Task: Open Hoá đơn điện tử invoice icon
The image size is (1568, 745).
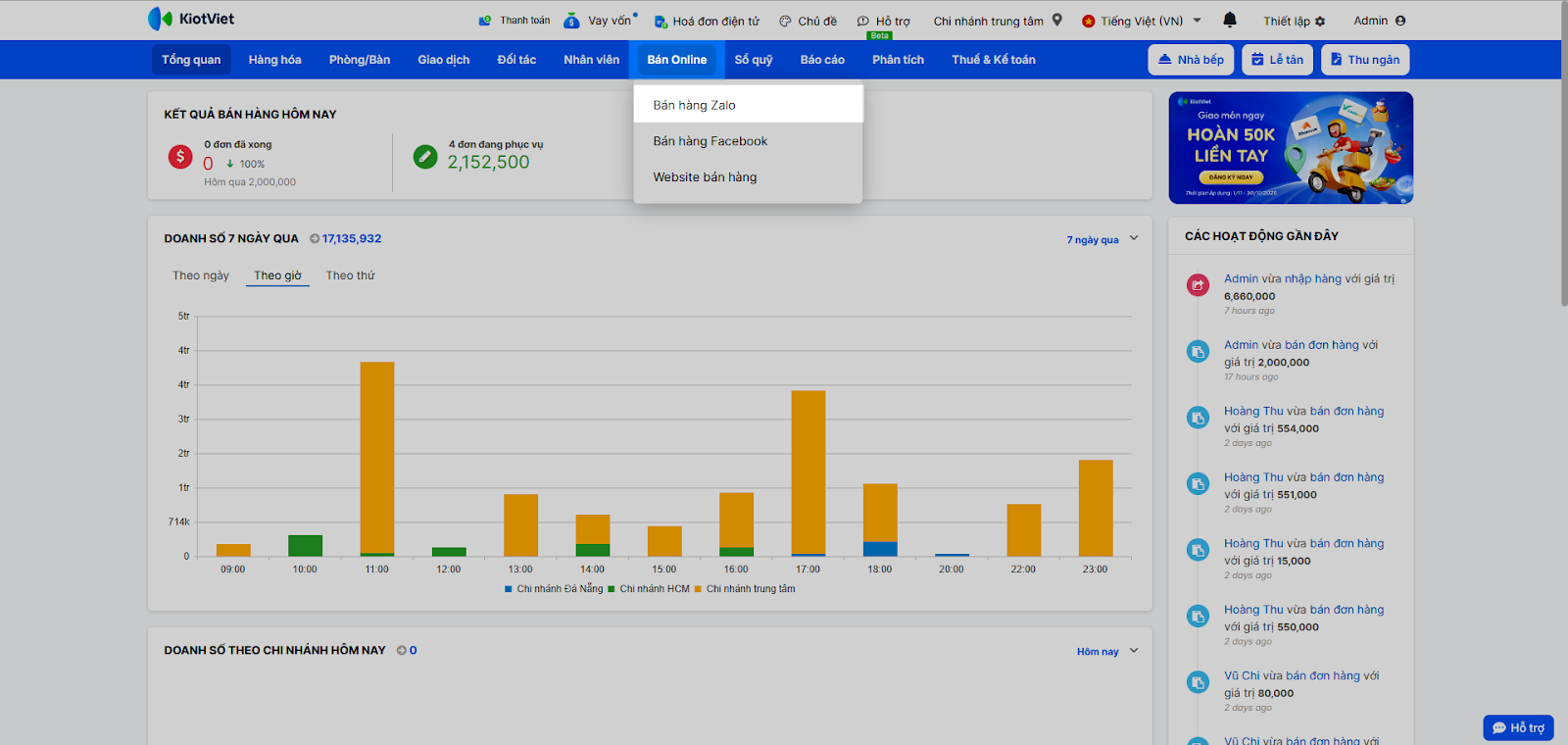Action: pyautogui.click(x=661, y=21)
